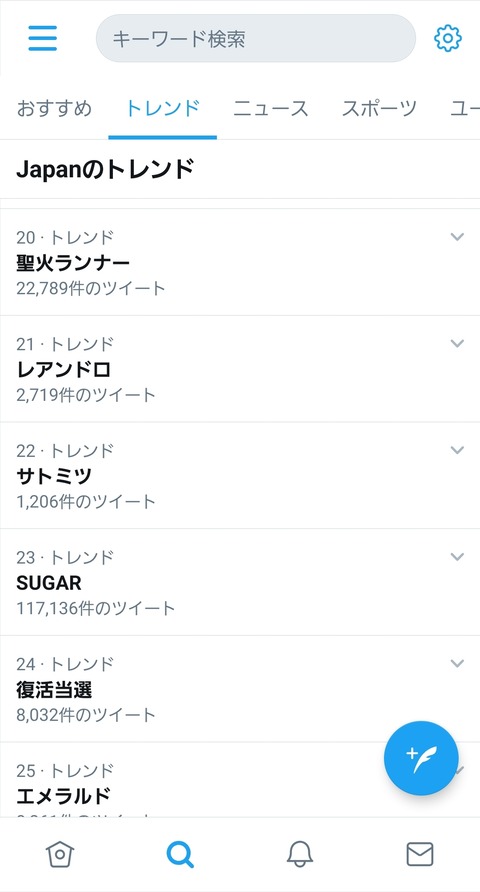Switch to the おすすめ tab

click(54, 108)
